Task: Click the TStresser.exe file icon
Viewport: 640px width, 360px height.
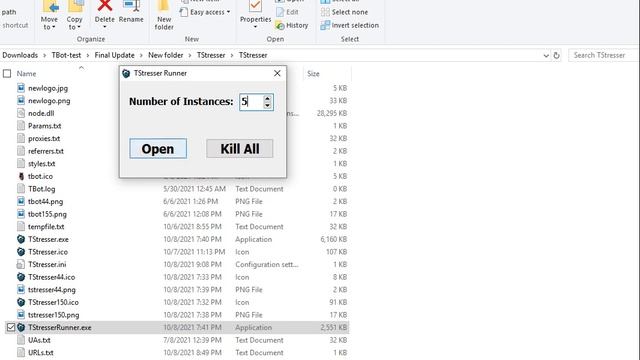Action: [x=21, y=239]
